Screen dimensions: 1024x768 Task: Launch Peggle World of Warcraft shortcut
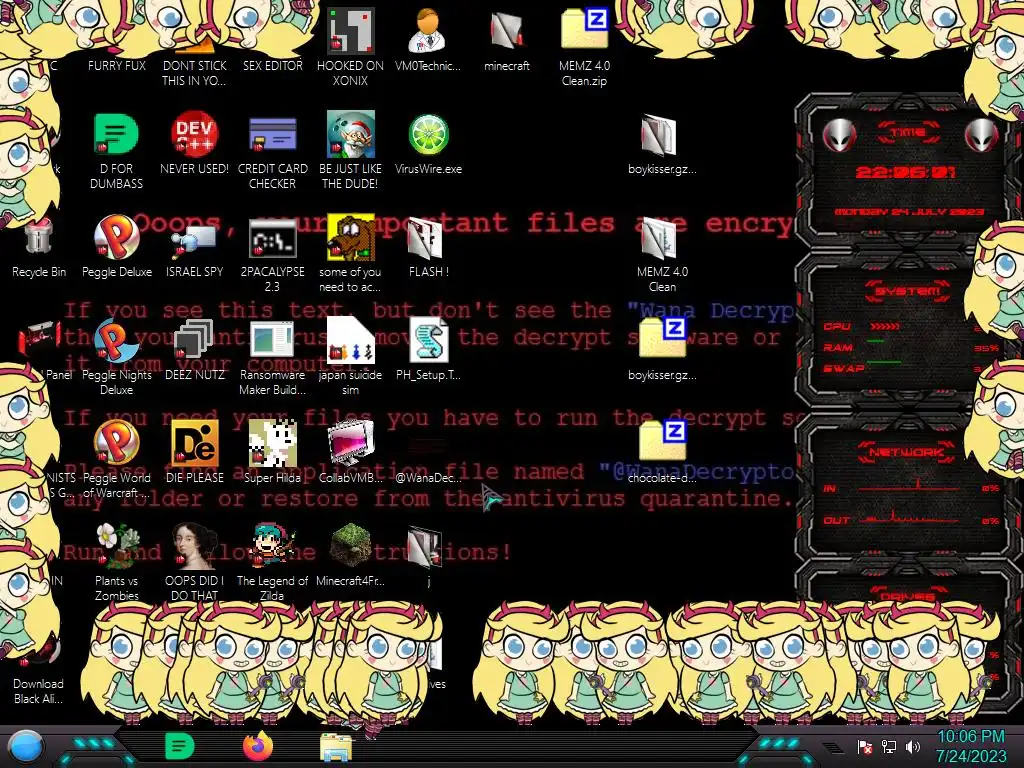(x=116, y=459)
